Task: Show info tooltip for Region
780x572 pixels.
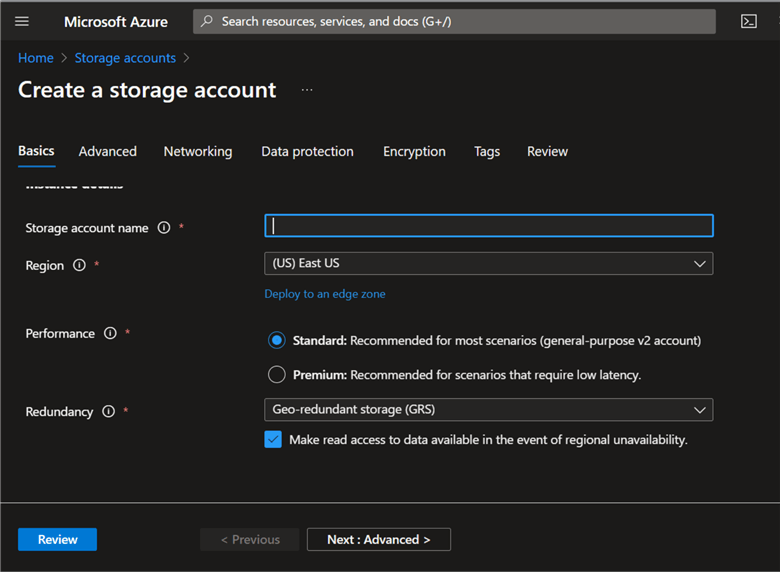Action: [79, 266]
